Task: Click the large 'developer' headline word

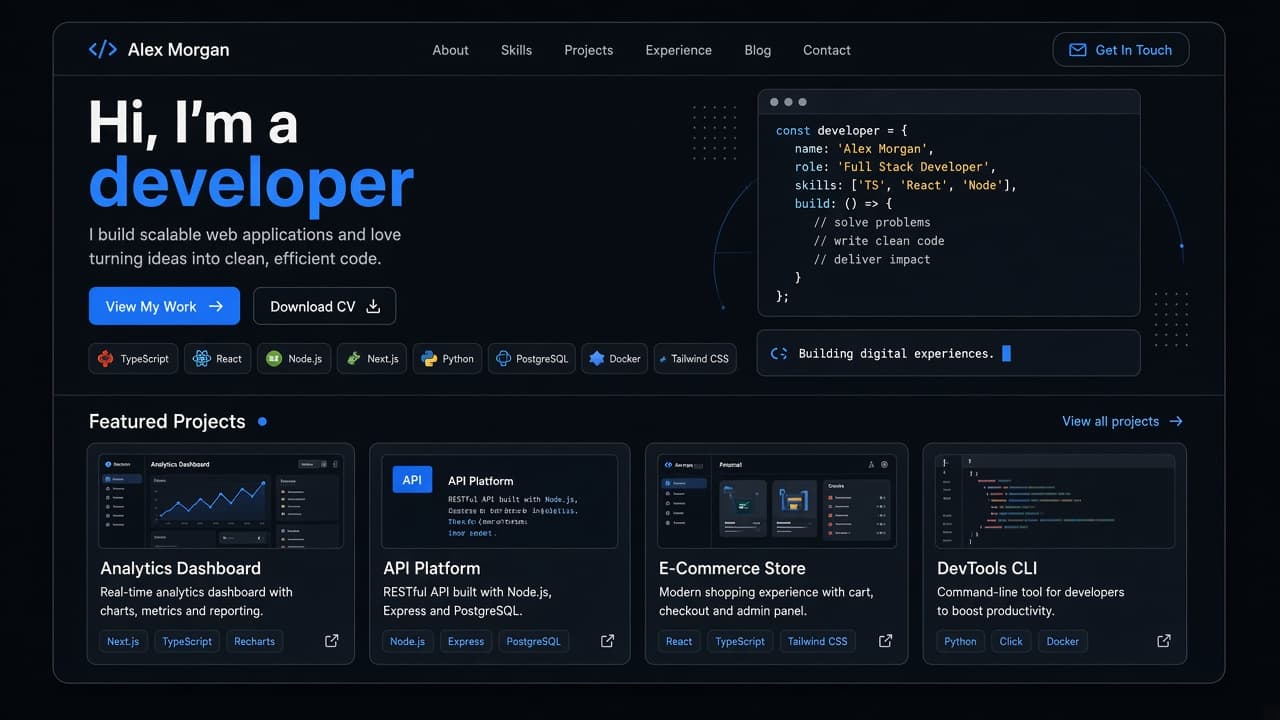Action: click(251, 183)
